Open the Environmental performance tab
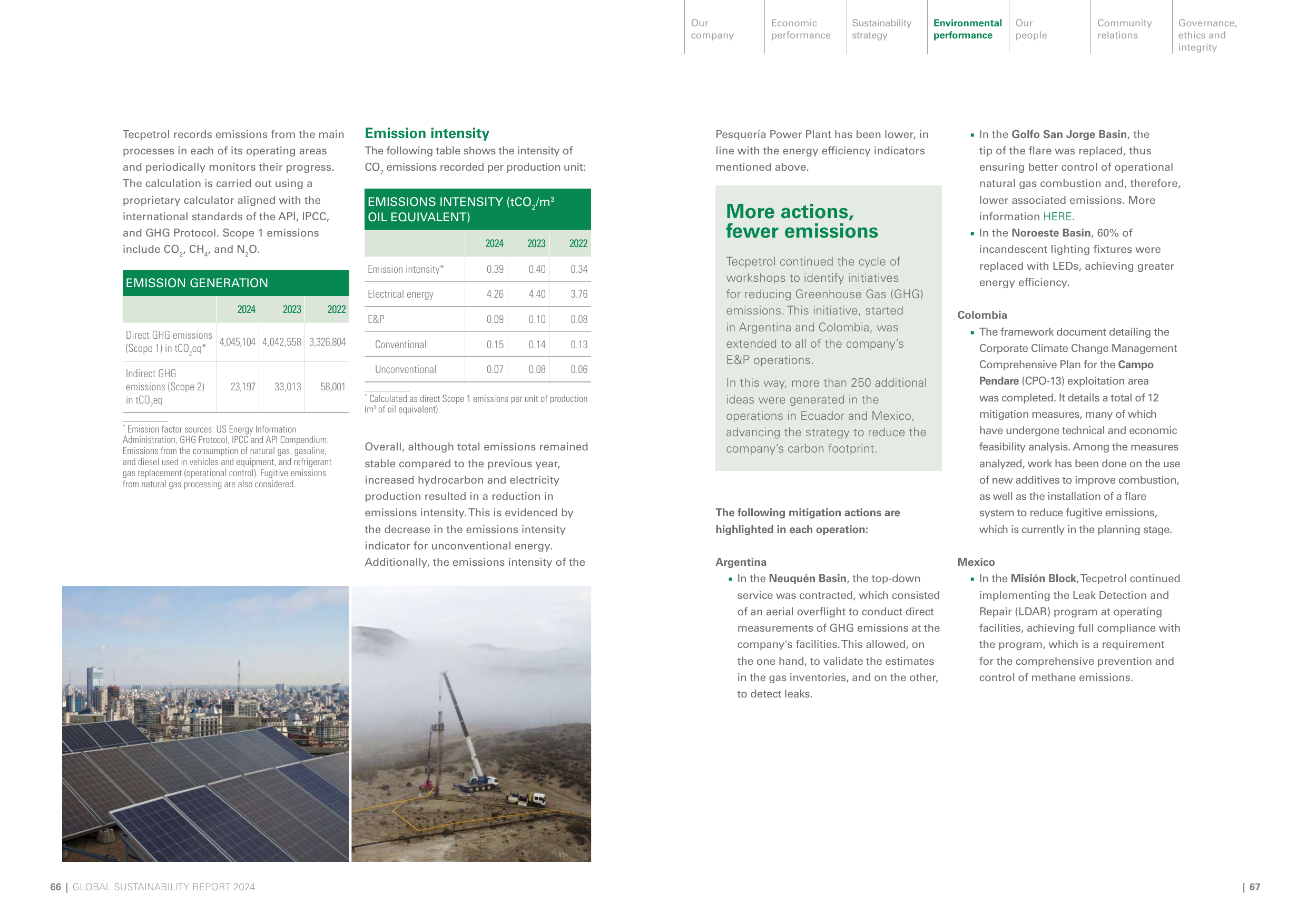The image size is (1307, 924). tap(967, 29)
